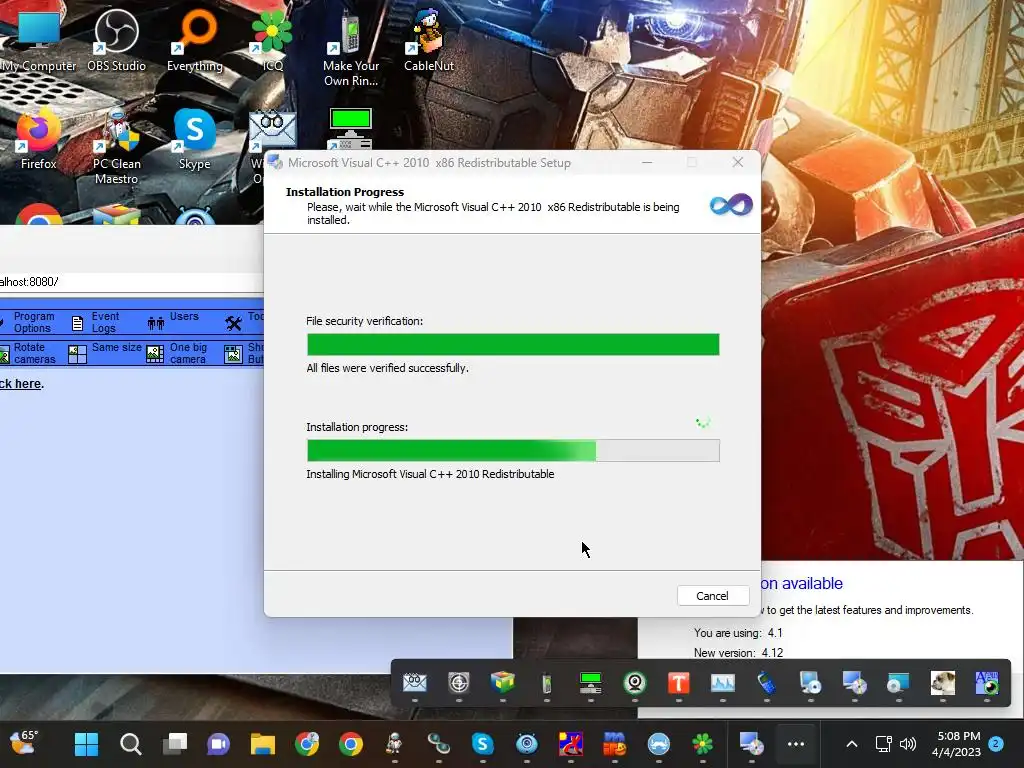Launch Skype from the desktop
Image resolution: width=1024 pixels, height=768 pixels.
195,138
